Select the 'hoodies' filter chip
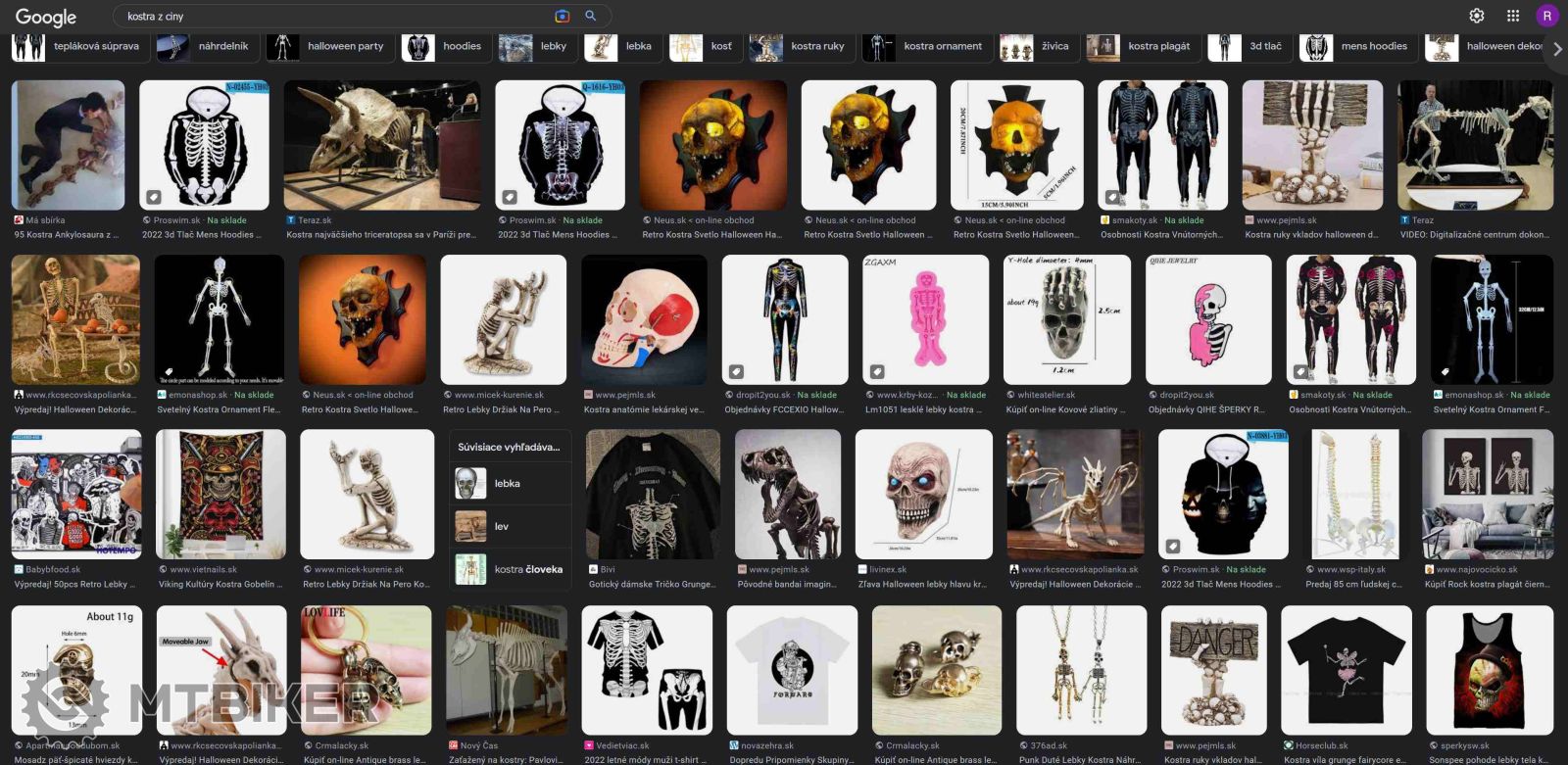This screenshot has width=1568, height=765. coord(446,46)
